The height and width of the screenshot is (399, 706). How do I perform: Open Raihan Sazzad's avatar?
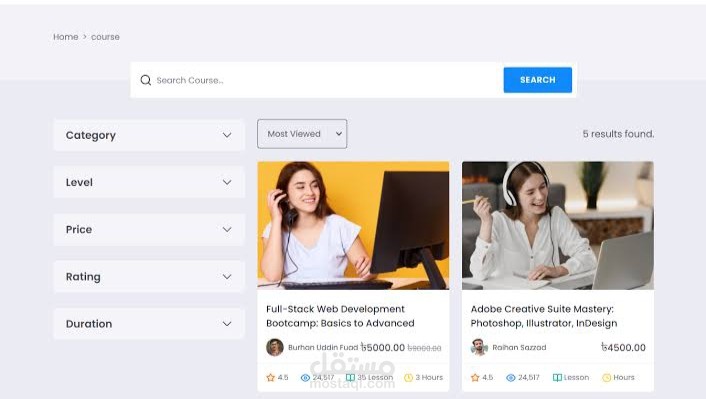click(479, 347)
